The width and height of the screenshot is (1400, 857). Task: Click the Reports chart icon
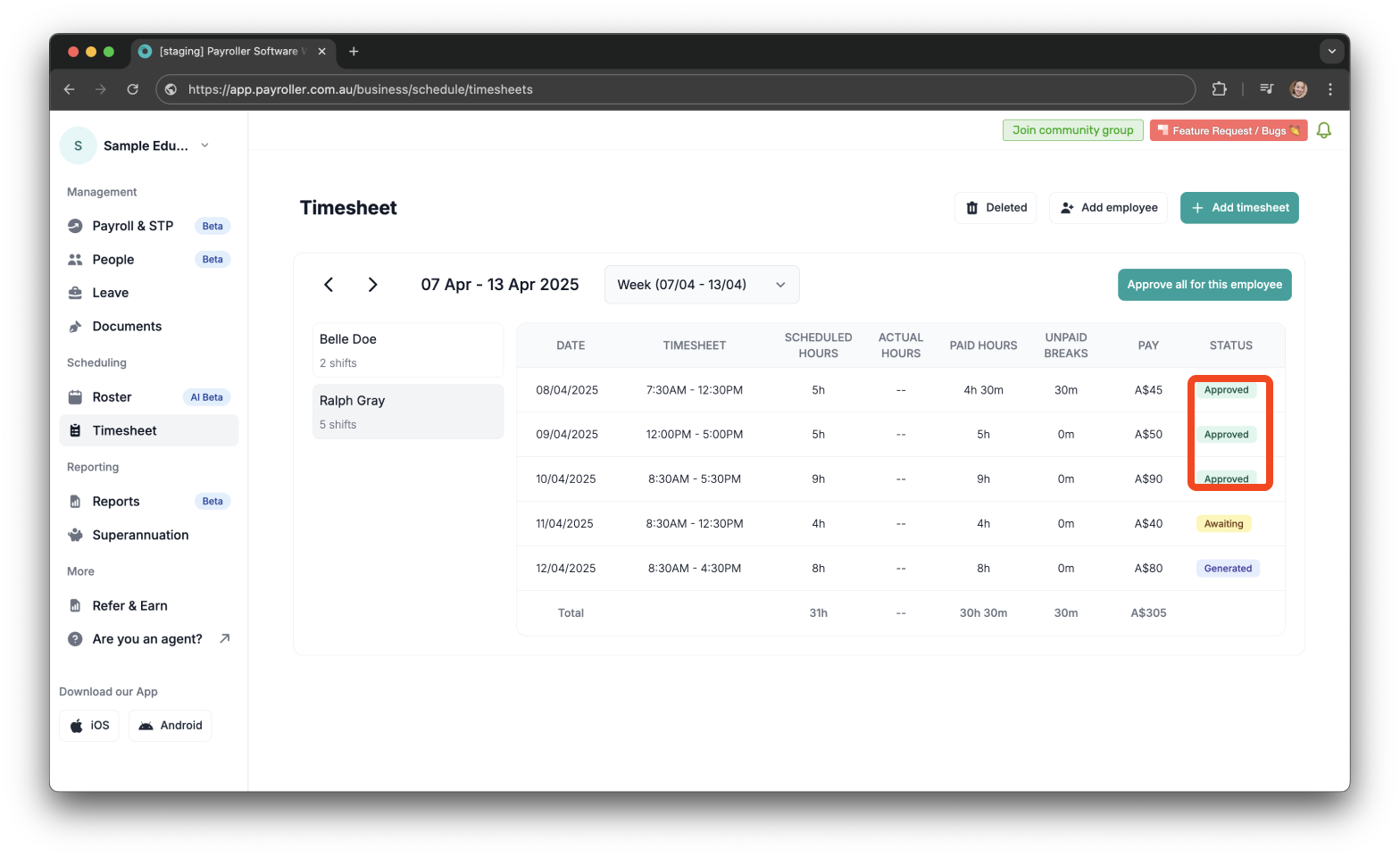click(x=75, y=502)
